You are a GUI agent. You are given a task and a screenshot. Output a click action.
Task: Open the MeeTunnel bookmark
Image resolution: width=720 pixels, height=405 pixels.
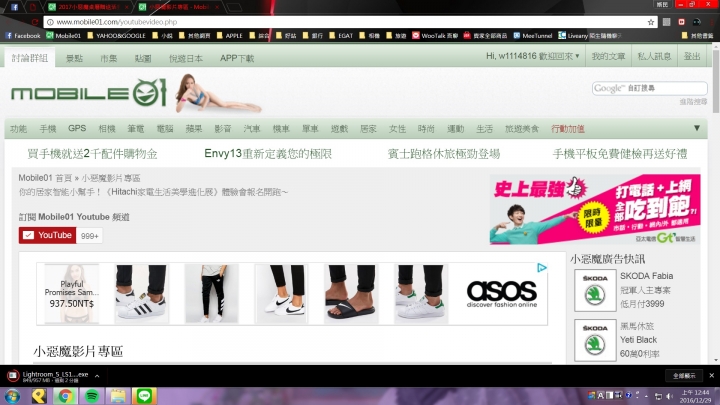pyautogui.click(x=533, y=35)
